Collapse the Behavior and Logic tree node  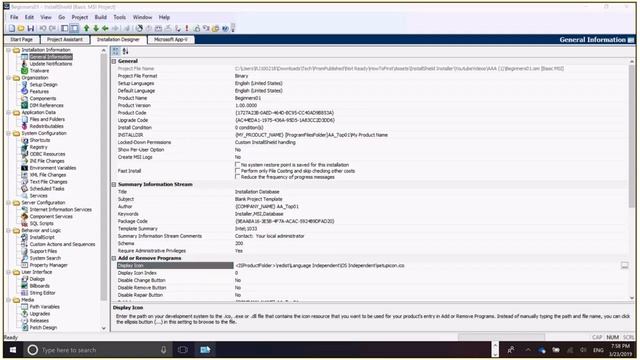(9, 230)
